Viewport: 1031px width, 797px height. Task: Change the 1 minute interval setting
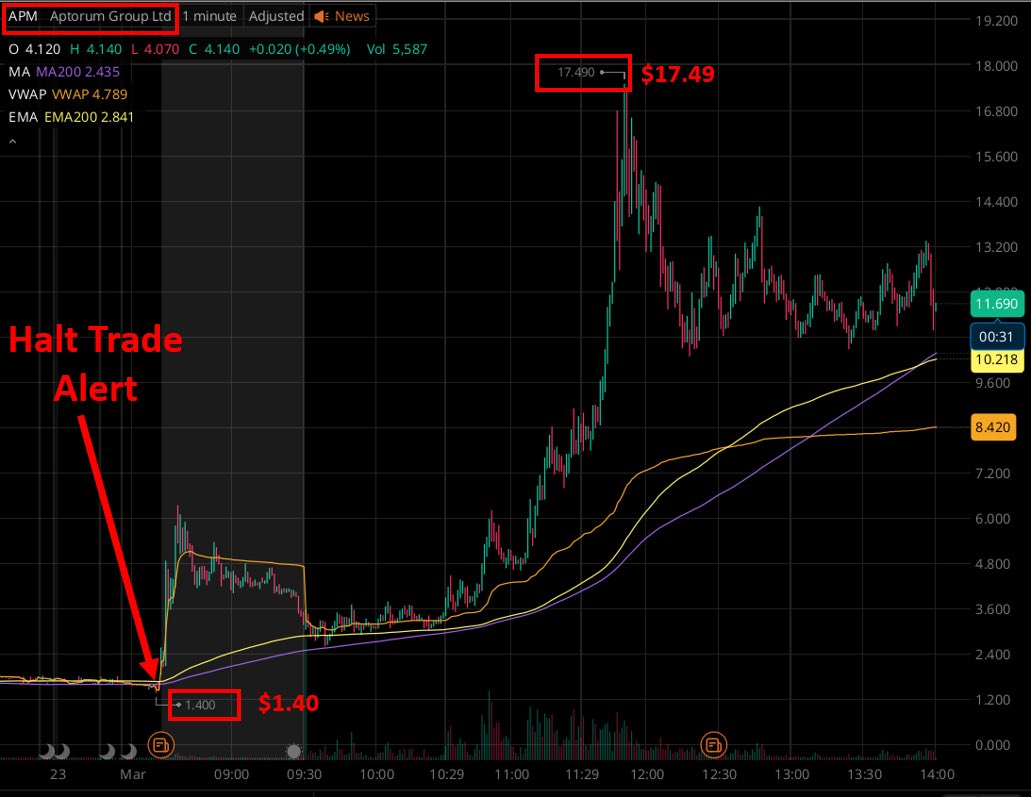tap(209, 16)
